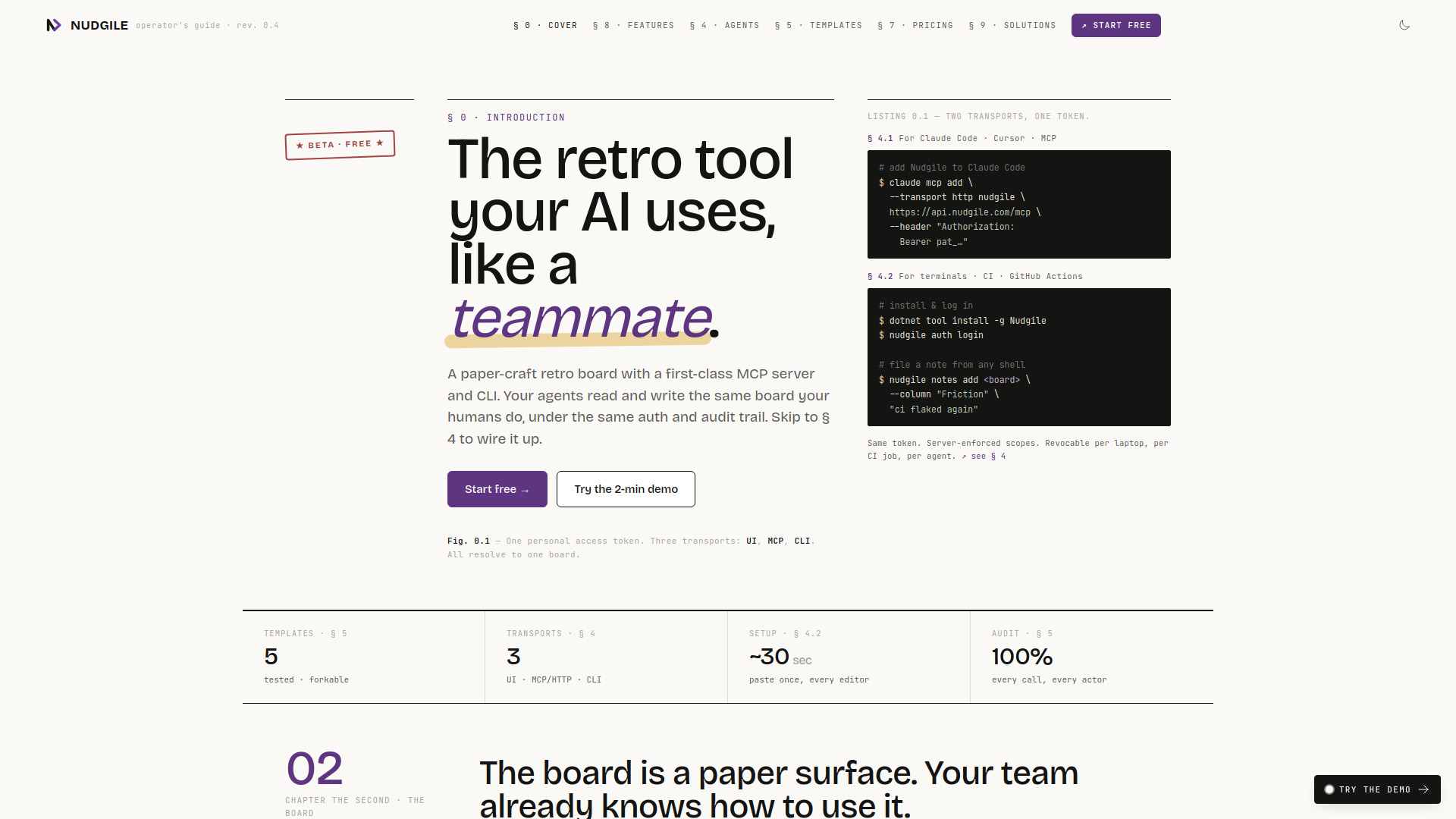Screen dimensions: 1456x819
Task: Click the large '02' chapter number
Action: (315, 768)
